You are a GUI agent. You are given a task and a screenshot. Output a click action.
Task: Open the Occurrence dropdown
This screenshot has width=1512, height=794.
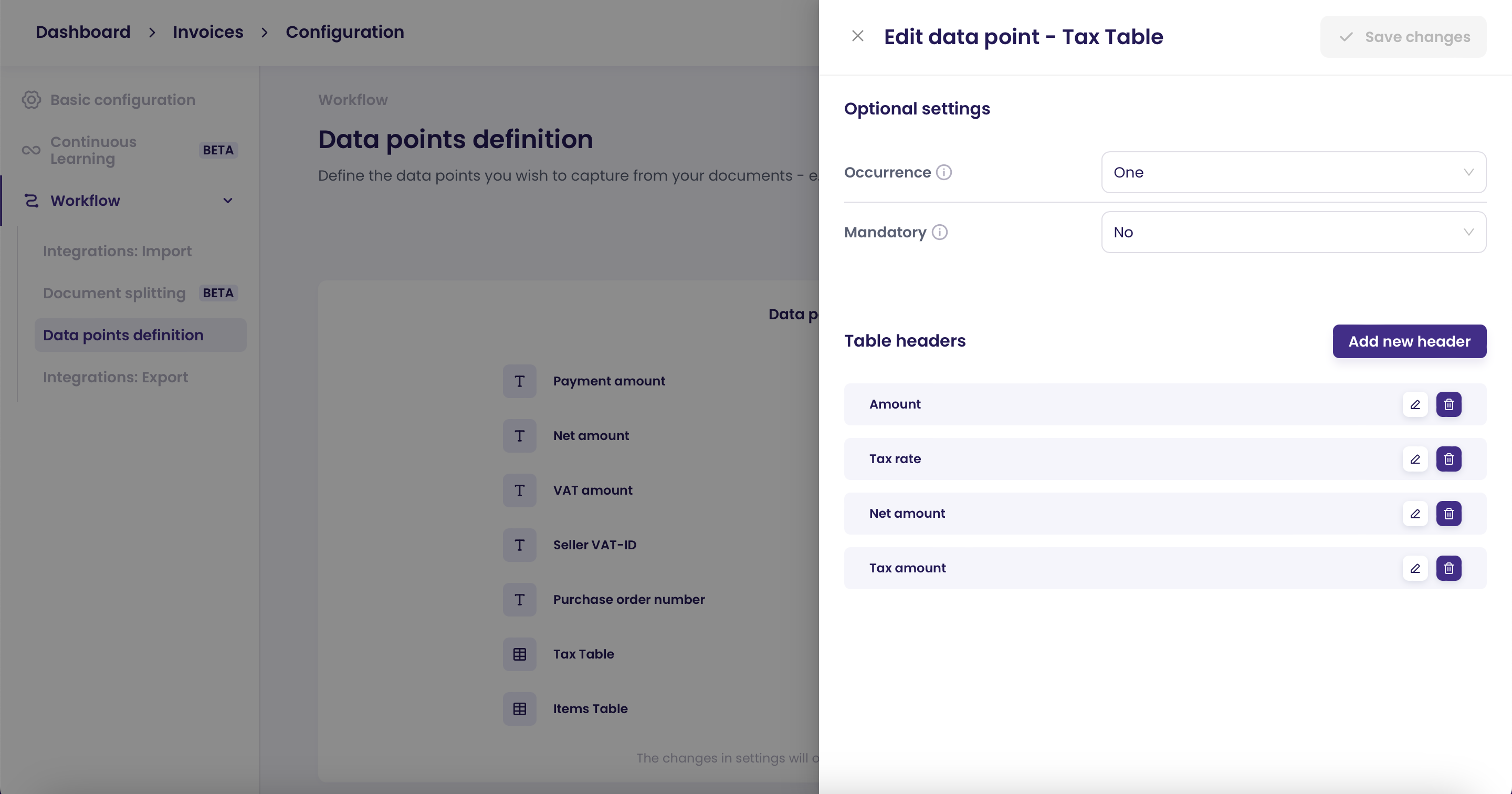[x=1293, y=173]
